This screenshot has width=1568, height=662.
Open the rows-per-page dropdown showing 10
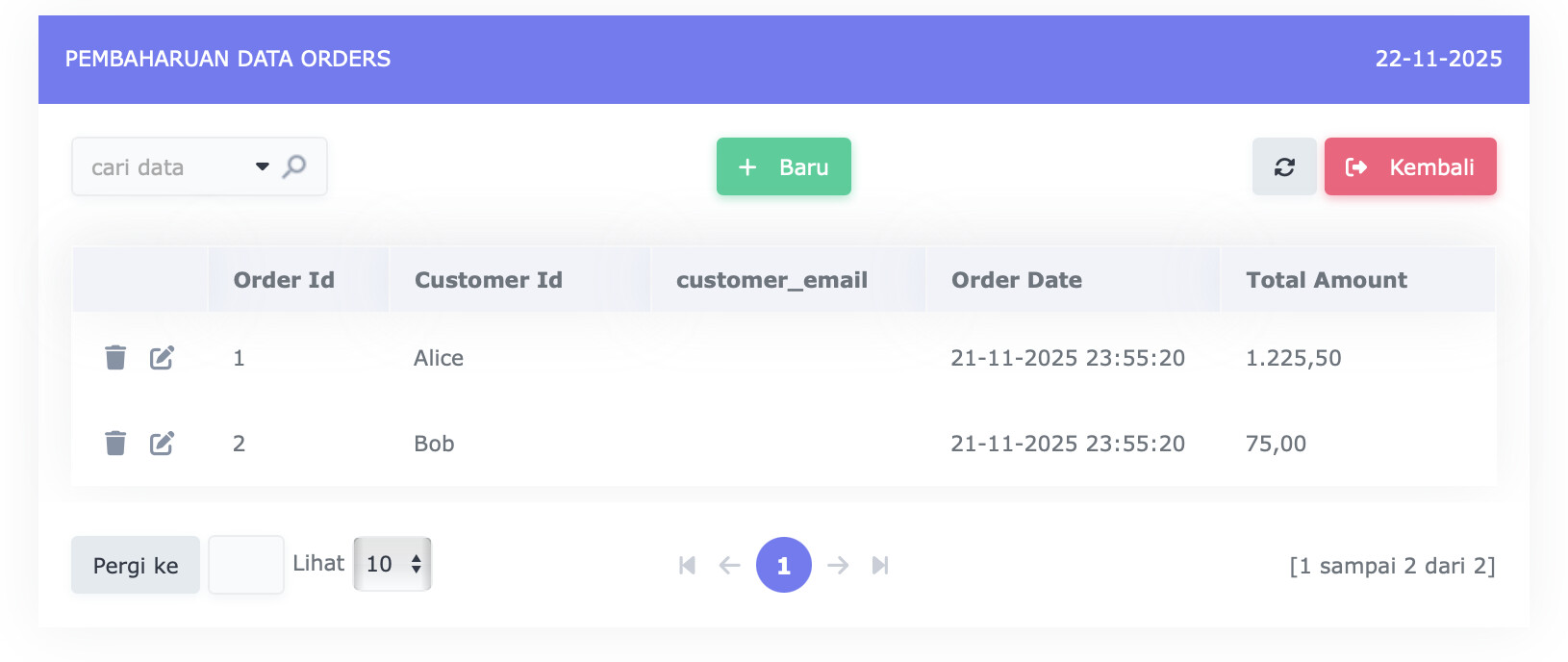tap(392, 564)
